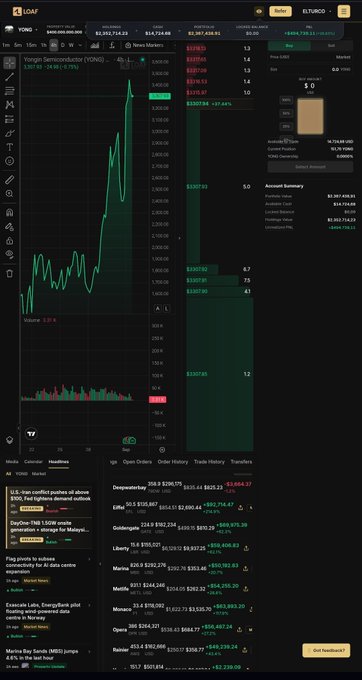Select the trend line drawing tool
Viewport: 362px width, 680px height.
click(10, 77)
